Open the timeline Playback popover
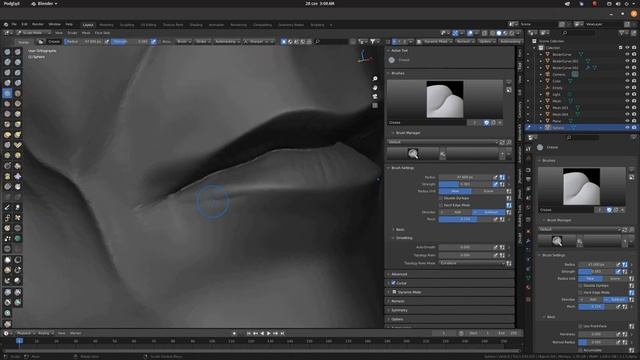Viewport: 640px width, 360px height. tap(25, 333)
